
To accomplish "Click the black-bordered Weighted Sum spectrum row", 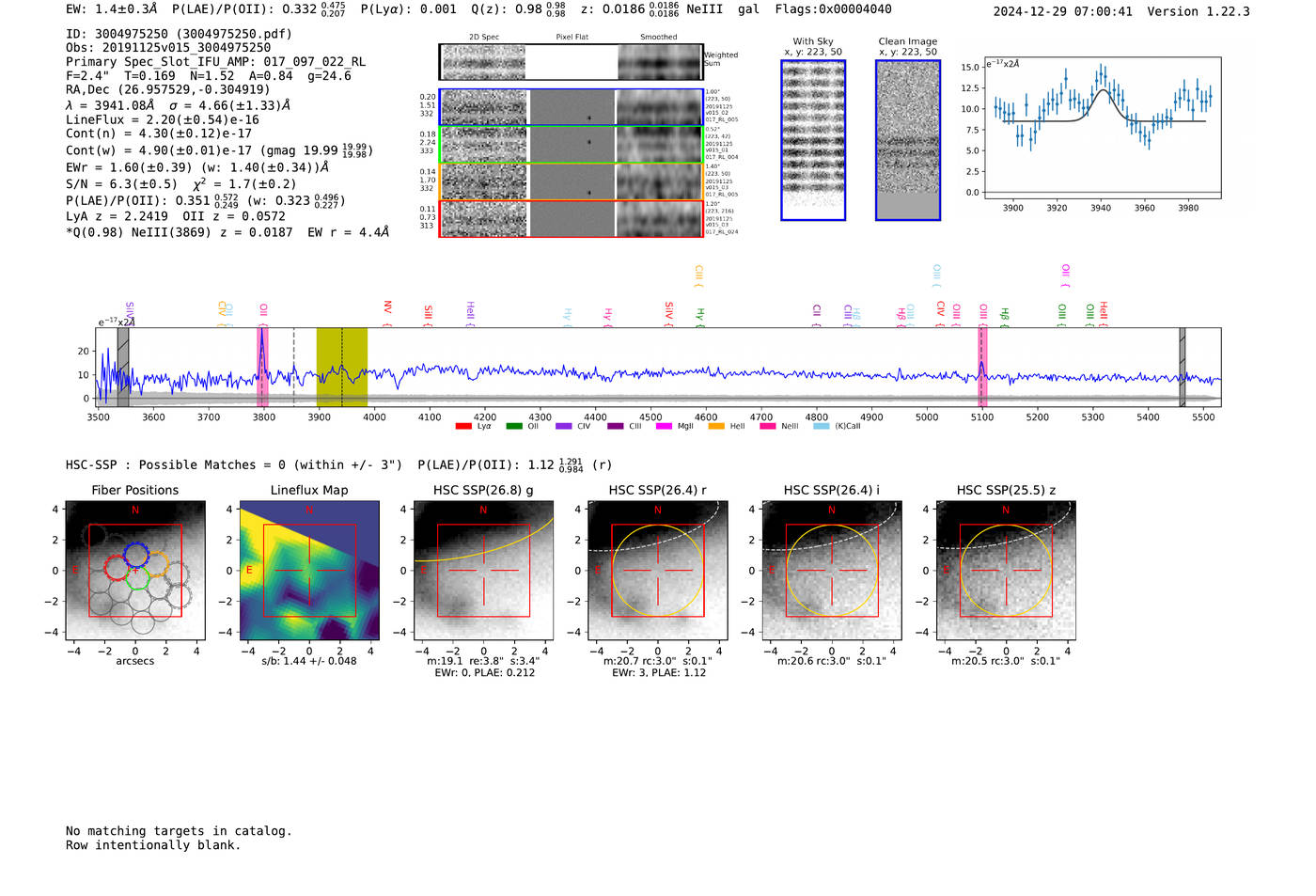I will [572, 62].
